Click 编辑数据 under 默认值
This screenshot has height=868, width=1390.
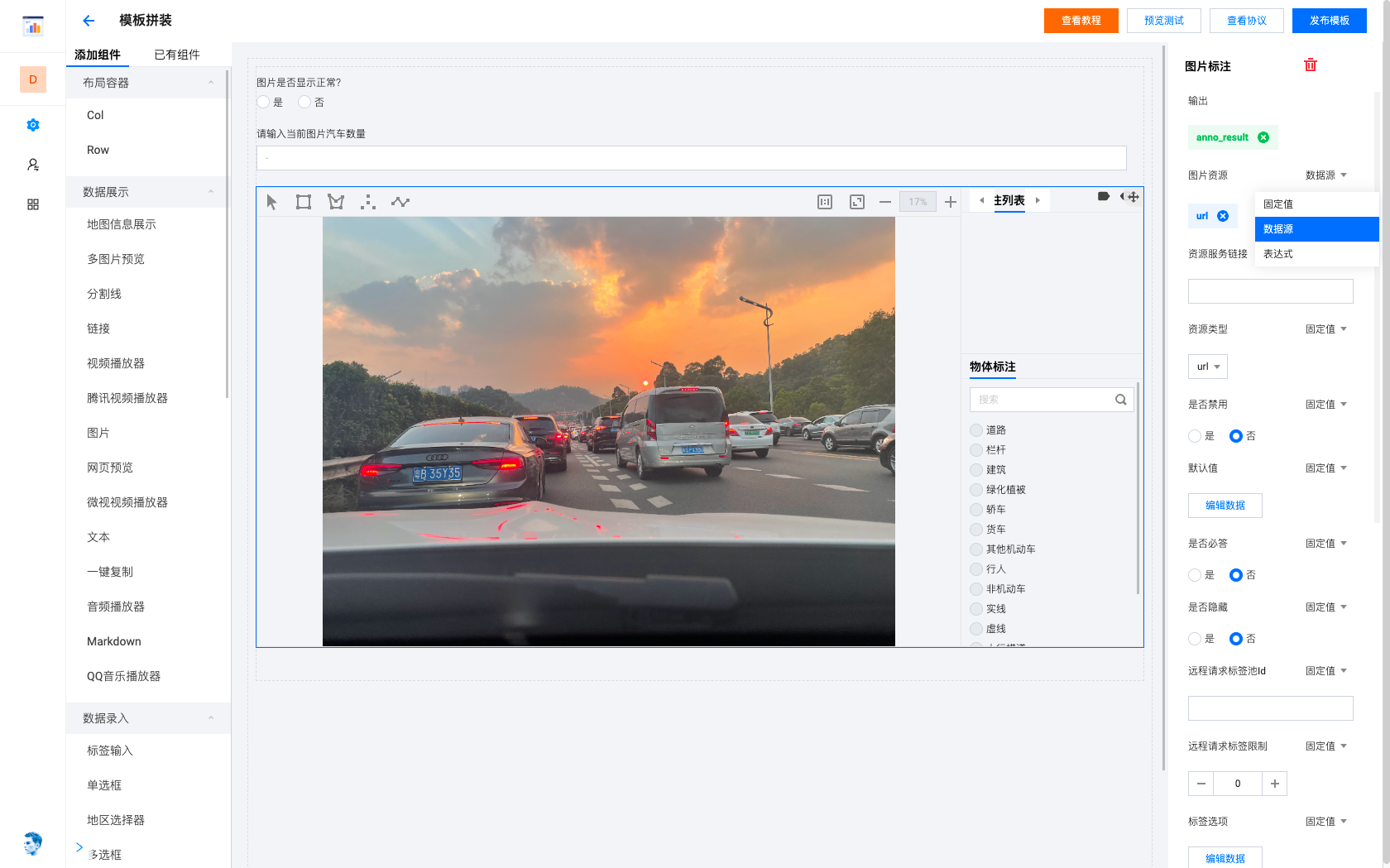[x=1225, y=506]
